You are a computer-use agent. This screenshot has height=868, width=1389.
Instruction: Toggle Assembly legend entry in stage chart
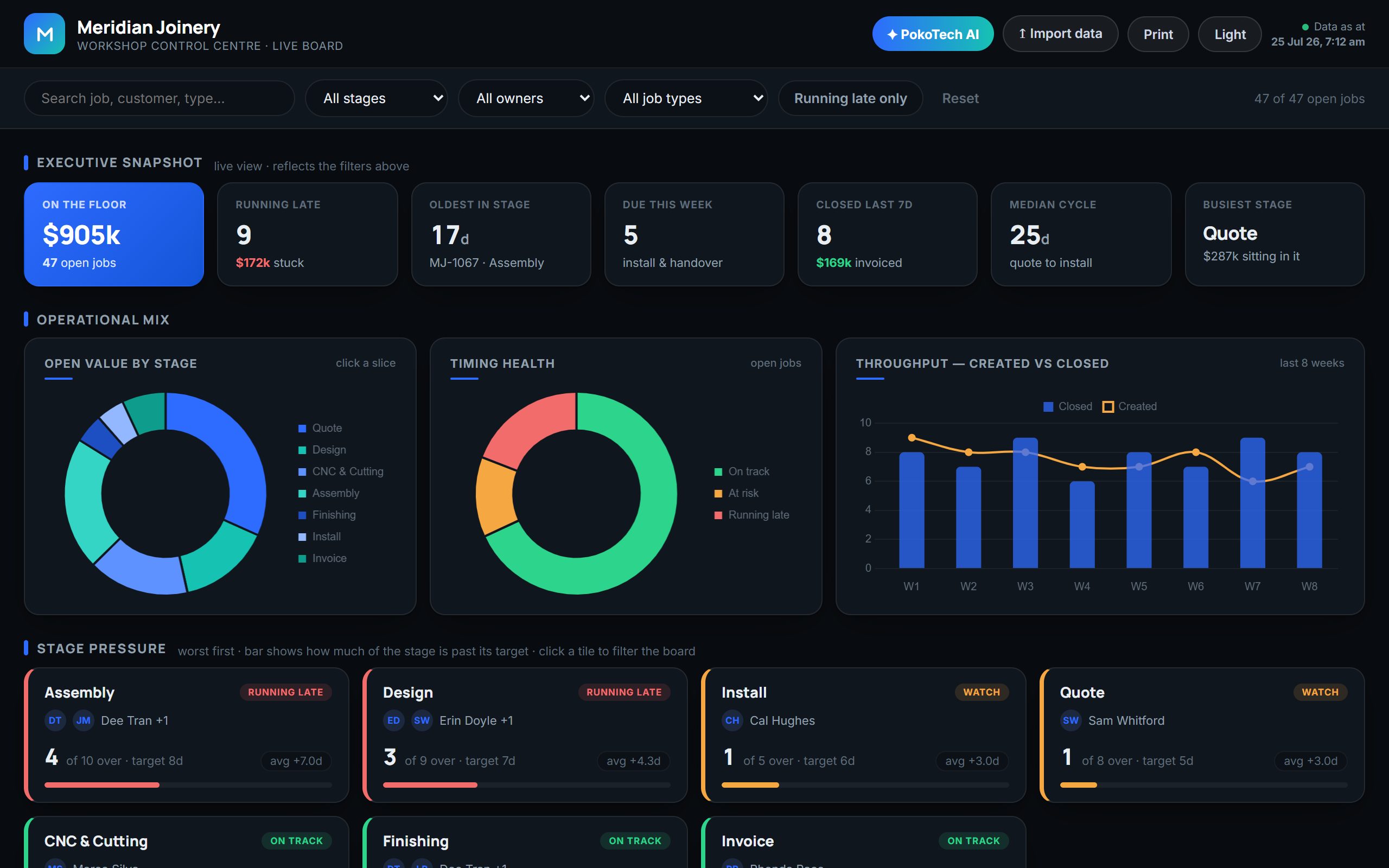click(329, 494)
